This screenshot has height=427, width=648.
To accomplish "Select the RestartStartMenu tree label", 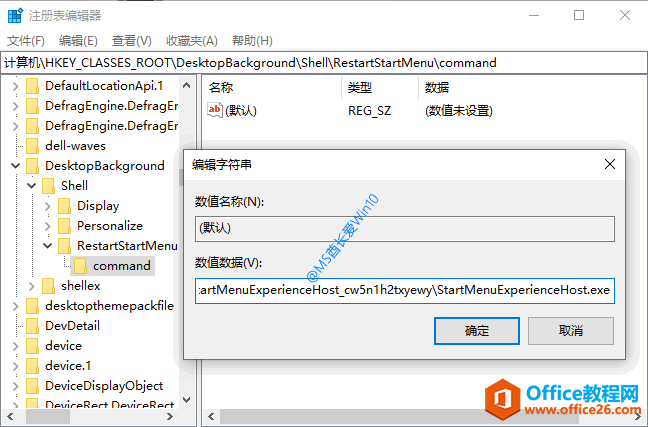I will [127, 246].
